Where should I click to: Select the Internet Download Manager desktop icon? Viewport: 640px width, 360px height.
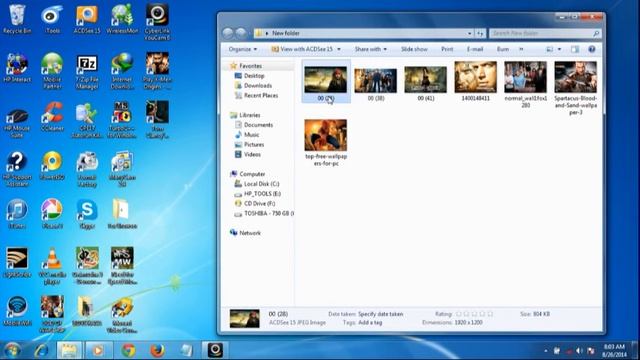click(122, 71)
